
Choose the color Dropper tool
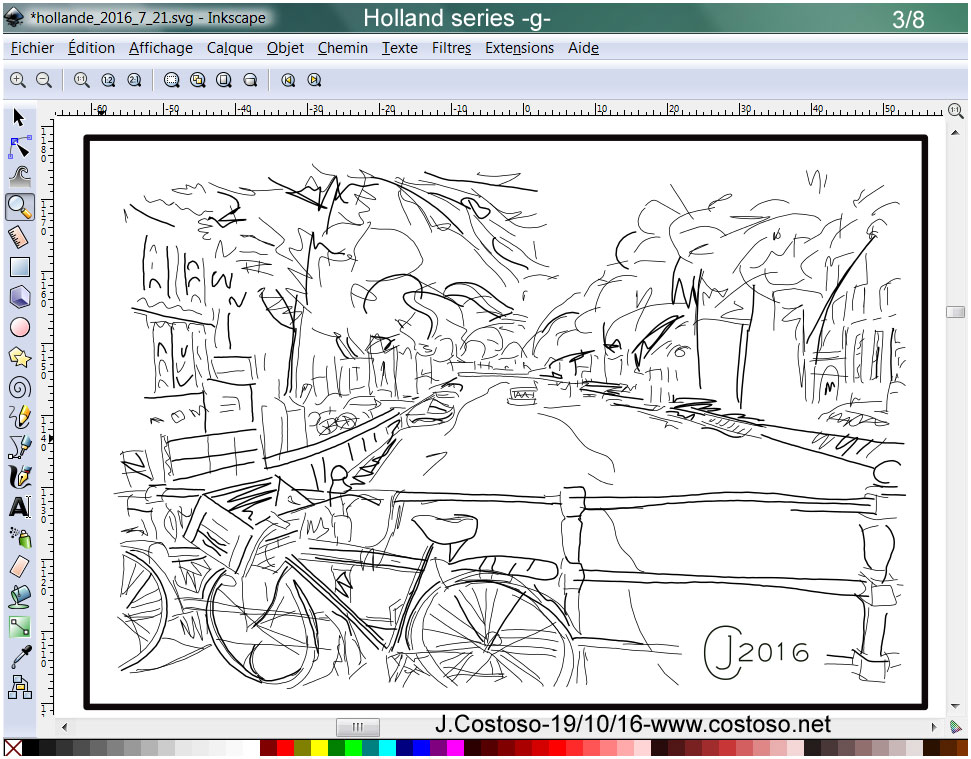[19, 657]
